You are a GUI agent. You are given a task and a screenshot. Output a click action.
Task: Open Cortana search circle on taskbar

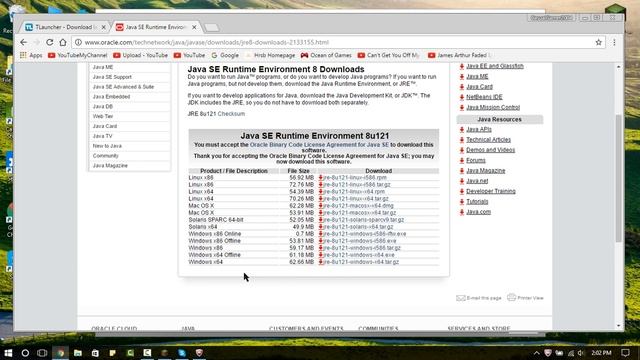[25, 353]
